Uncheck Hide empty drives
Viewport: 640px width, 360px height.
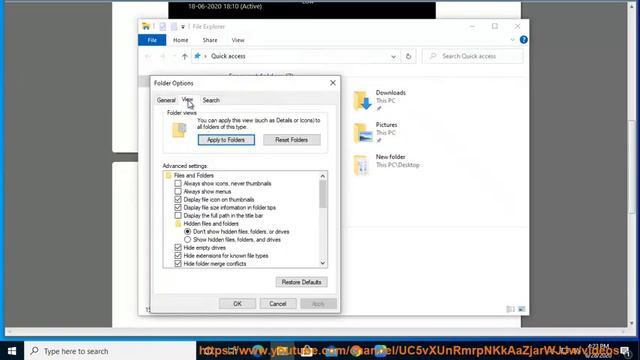(178, 248)
